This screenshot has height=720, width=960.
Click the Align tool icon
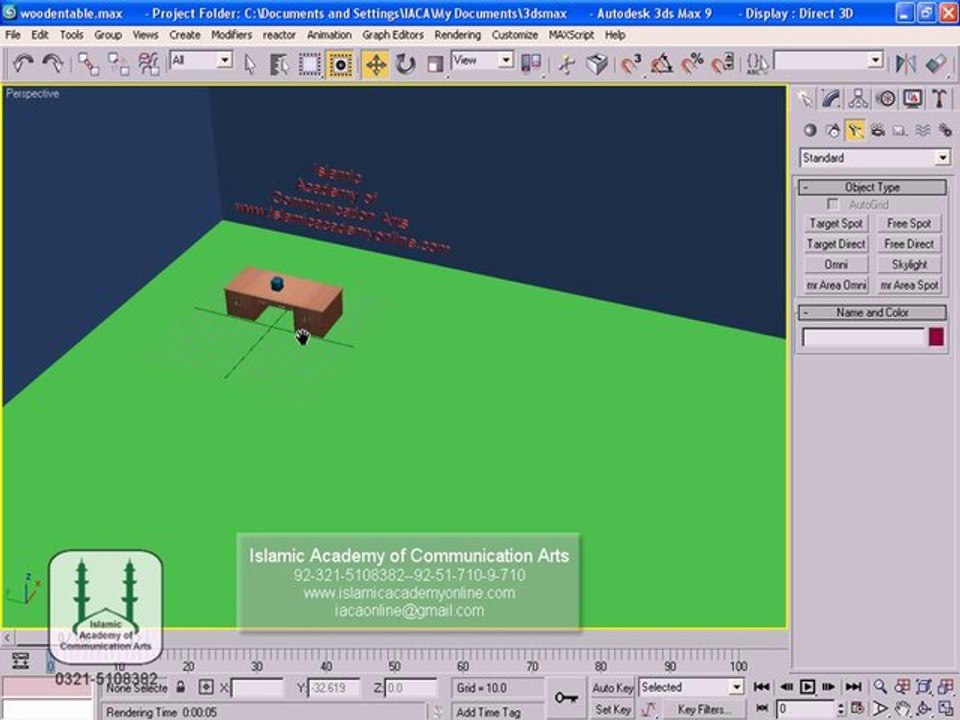[936, 64]
